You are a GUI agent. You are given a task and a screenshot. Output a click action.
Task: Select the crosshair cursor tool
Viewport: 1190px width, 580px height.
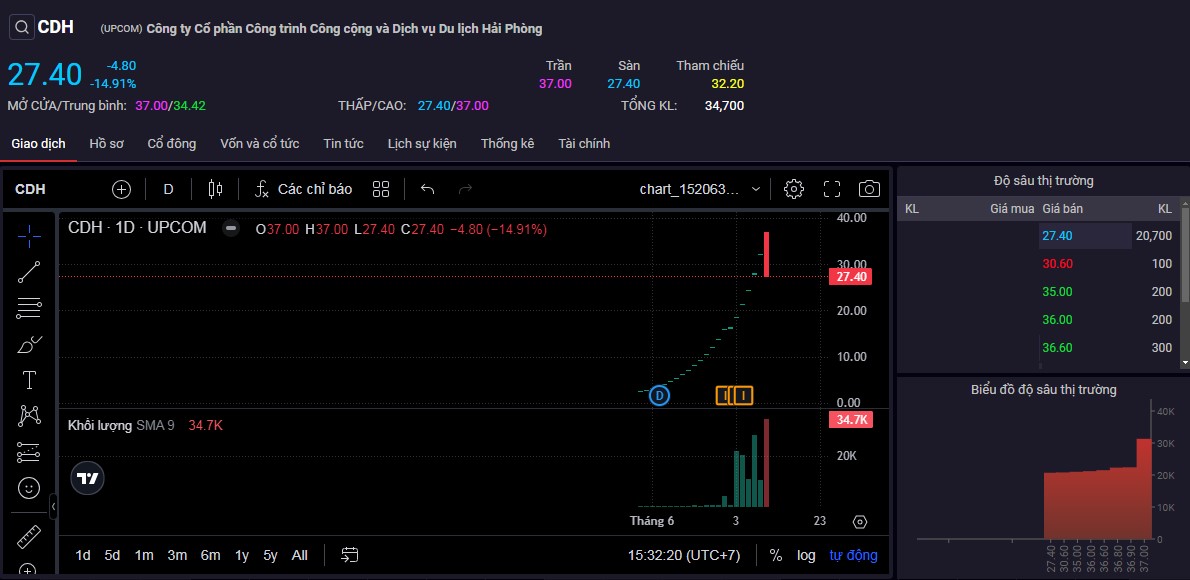29,236
